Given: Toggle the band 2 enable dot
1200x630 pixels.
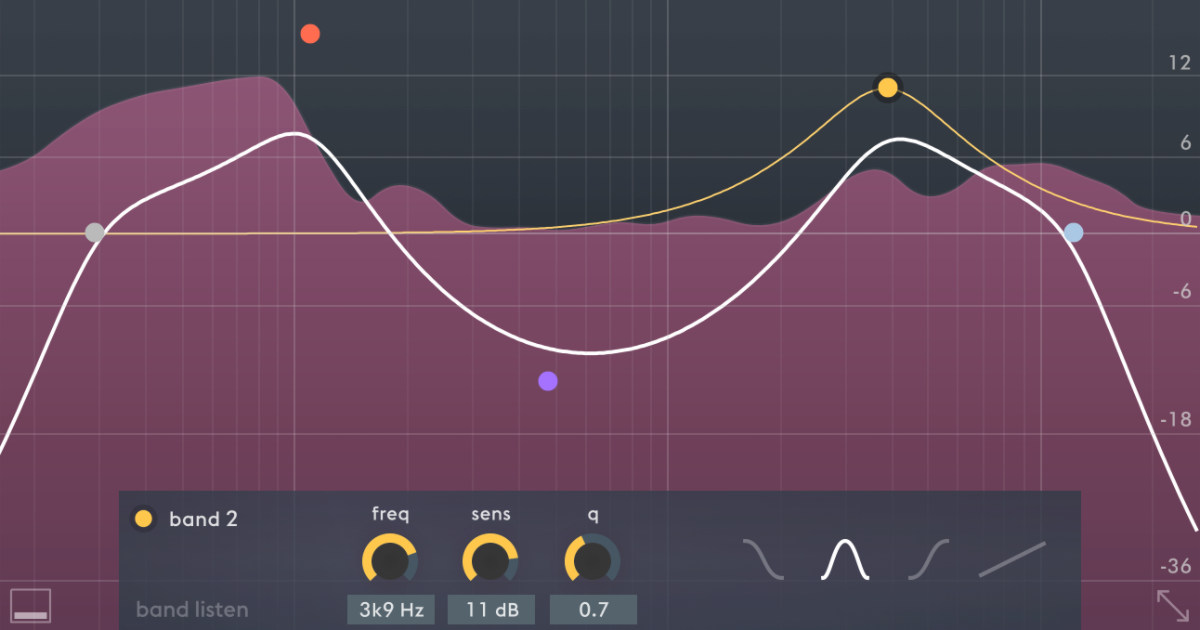Looking at the screenshot, I should point(144,519).
